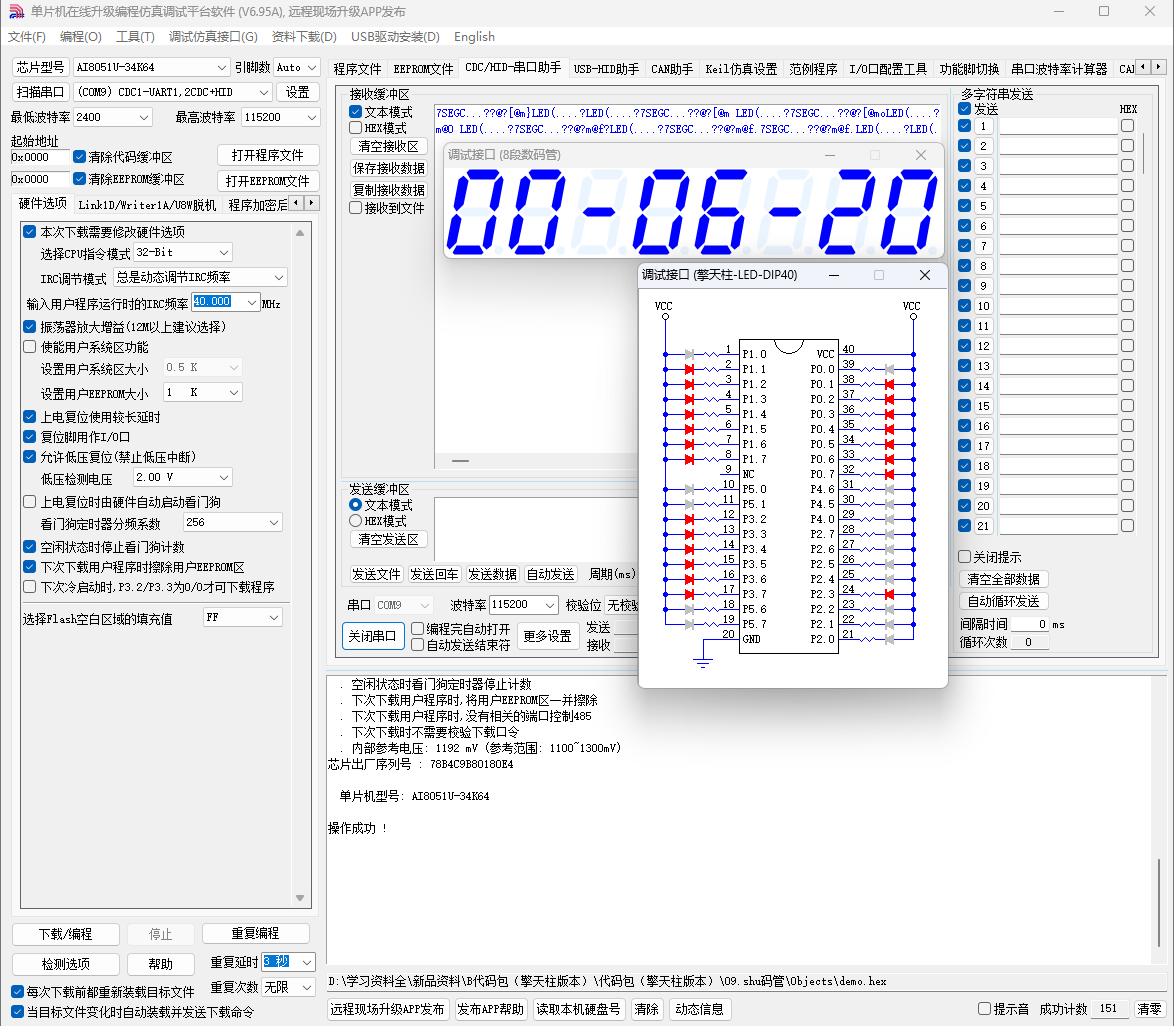1174x1026 pixels.
Task: Close the 8段数码管 debug window
Action: 921,155
